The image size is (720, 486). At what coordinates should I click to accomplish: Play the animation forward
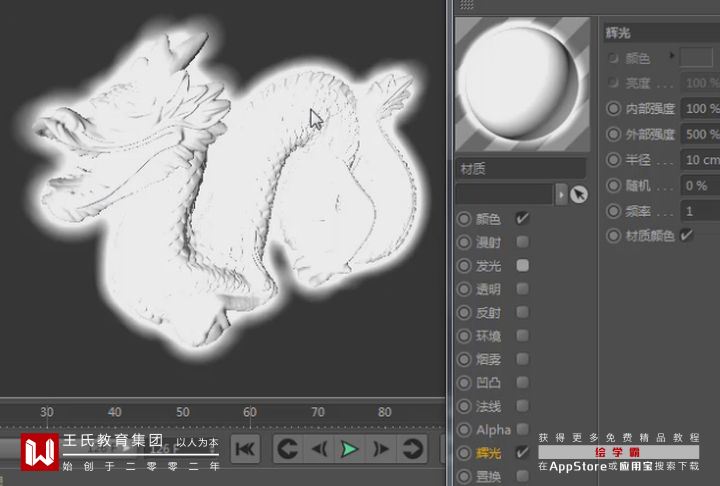[350, 449]
